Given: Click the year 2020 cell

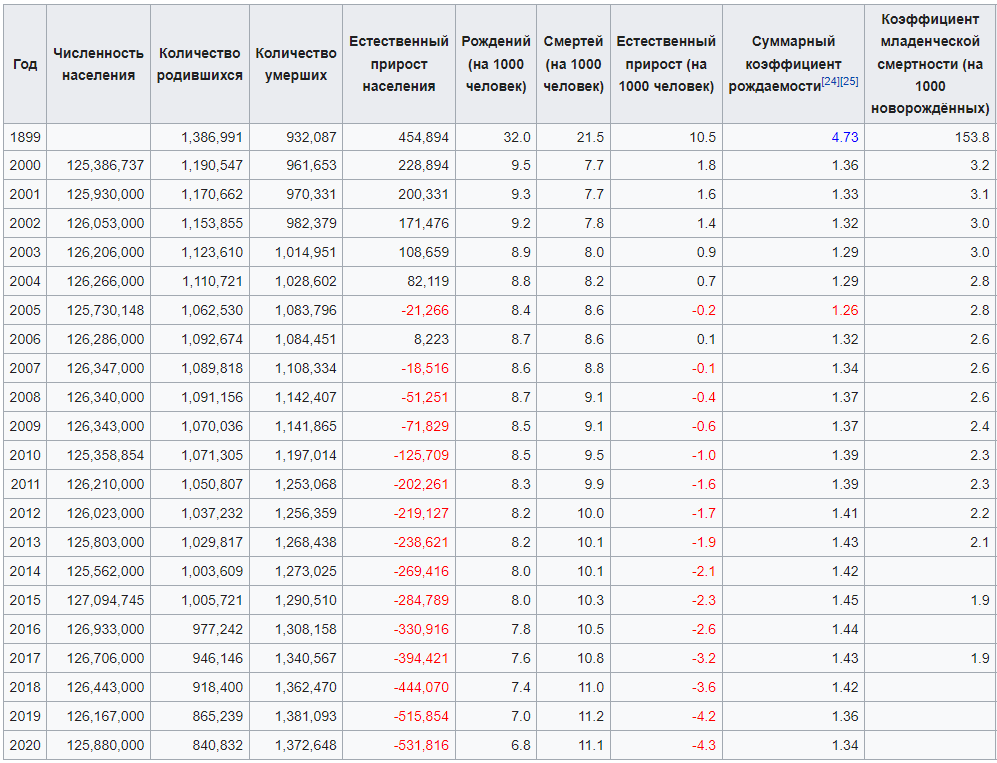Looking at the screenshot, I should (x=25, y=745).
